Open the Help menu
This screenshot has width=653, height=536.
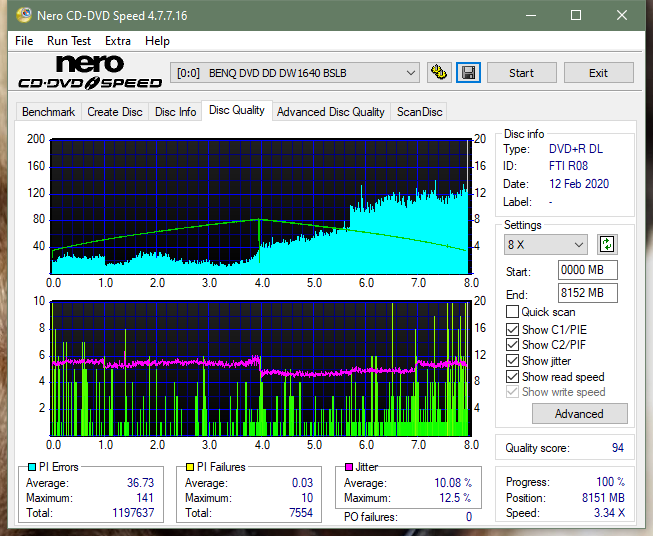tap(157, 41)
